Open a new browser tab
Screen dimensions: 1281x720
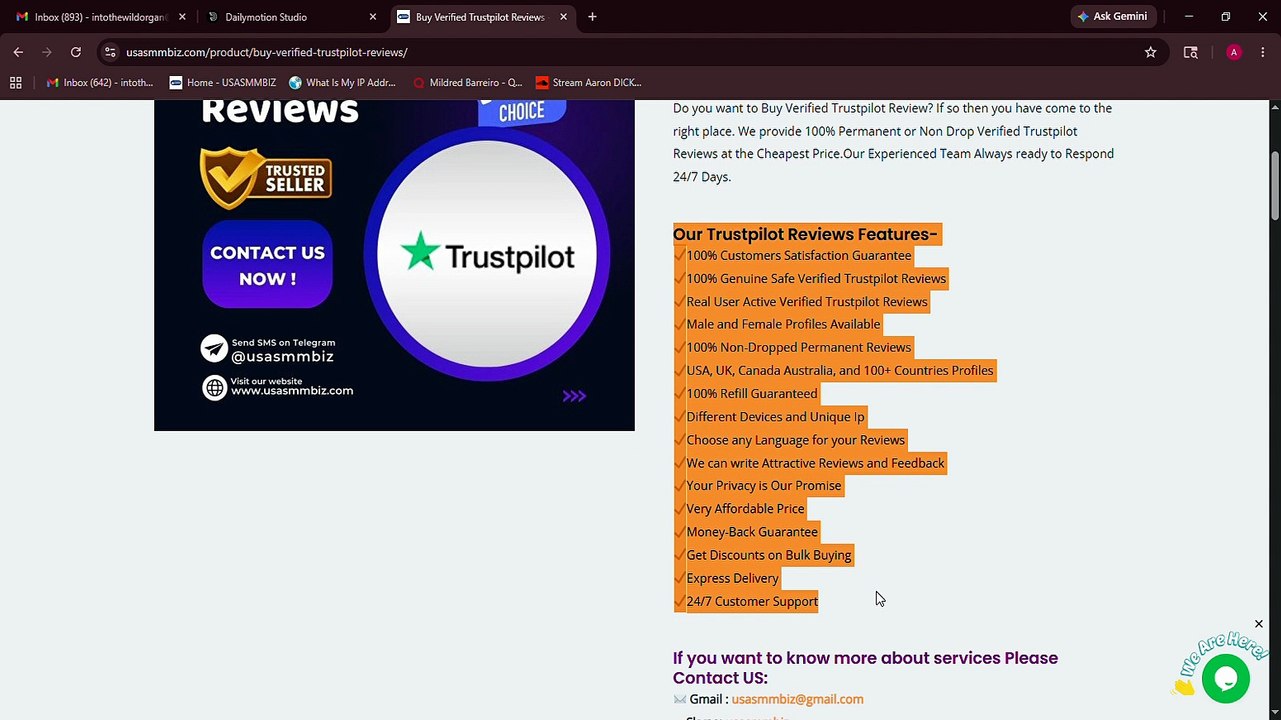(x=592, y=17)
